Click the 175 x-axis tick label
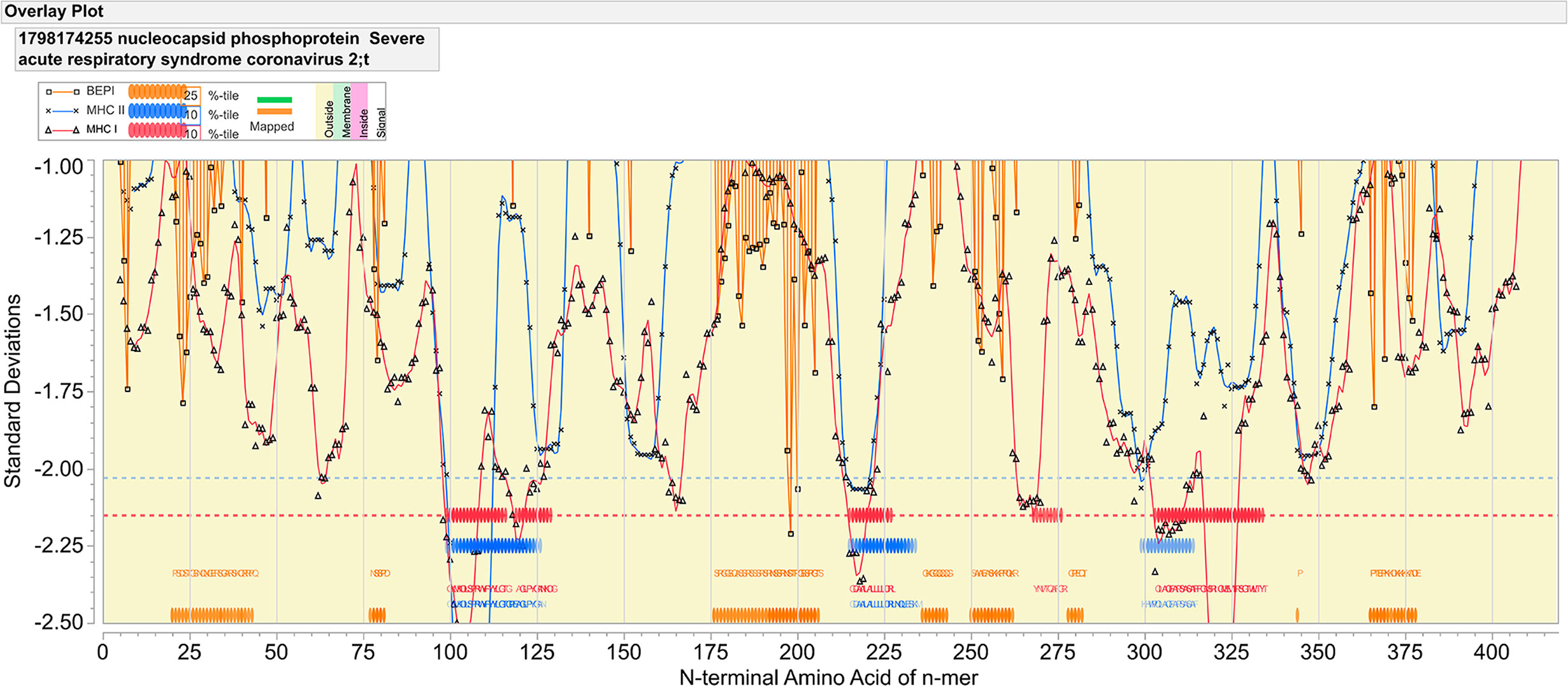 pos(710,652)
